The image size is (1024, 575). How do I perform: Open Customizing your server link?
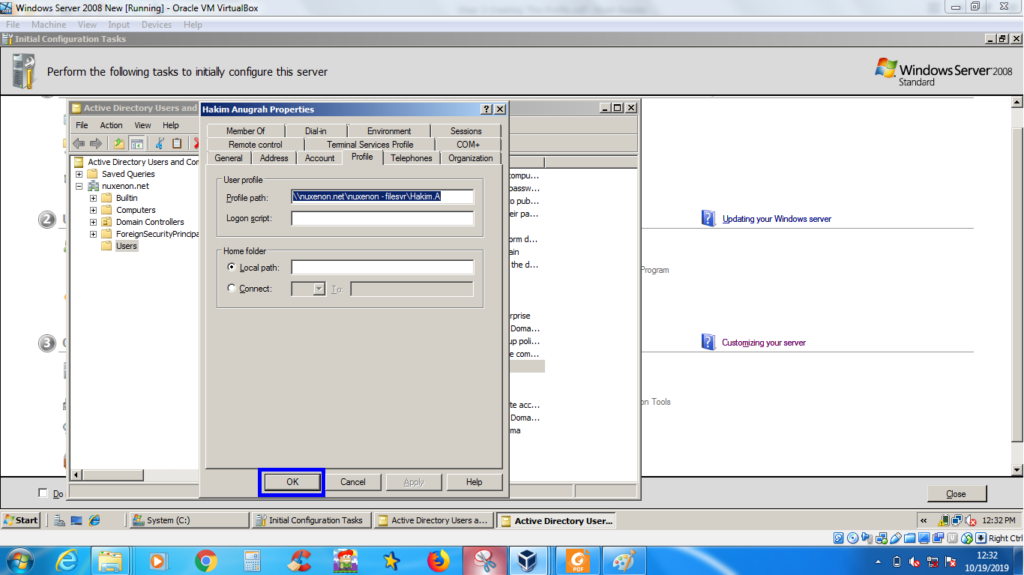coord(763,342)
